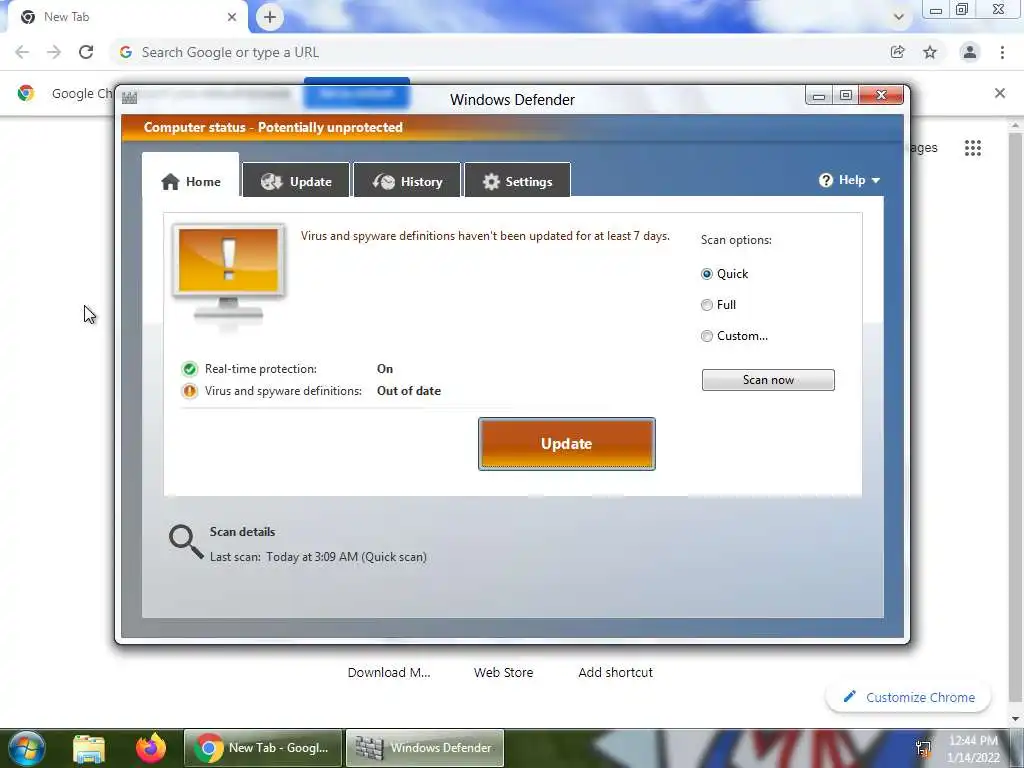Go forward in Chrome
This screenshot has height=768, width=1024.
[x=54, y=52]
